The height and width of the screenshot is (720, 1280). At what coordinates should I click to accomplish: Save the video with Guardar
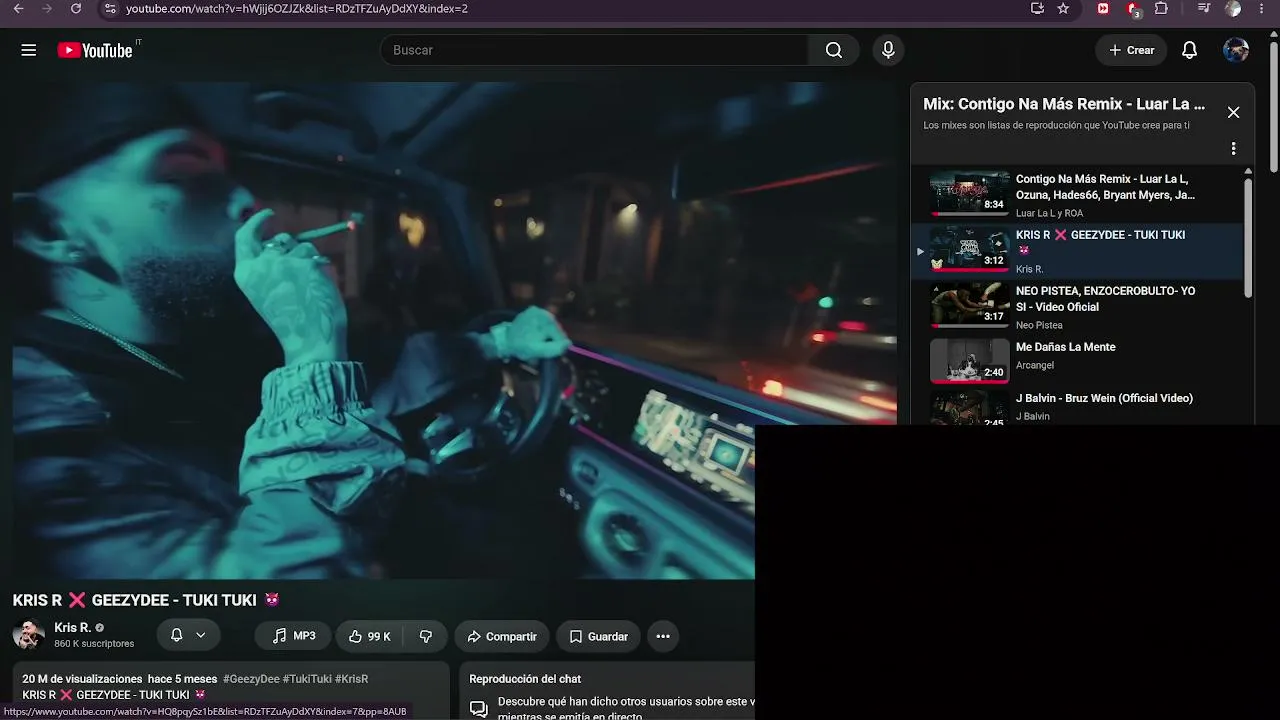point(598,636)
